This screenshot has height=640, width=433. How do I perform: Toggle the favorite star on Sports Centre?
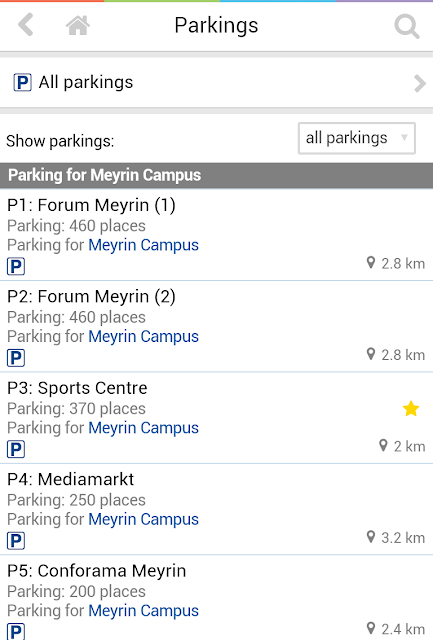click(411, 409)
